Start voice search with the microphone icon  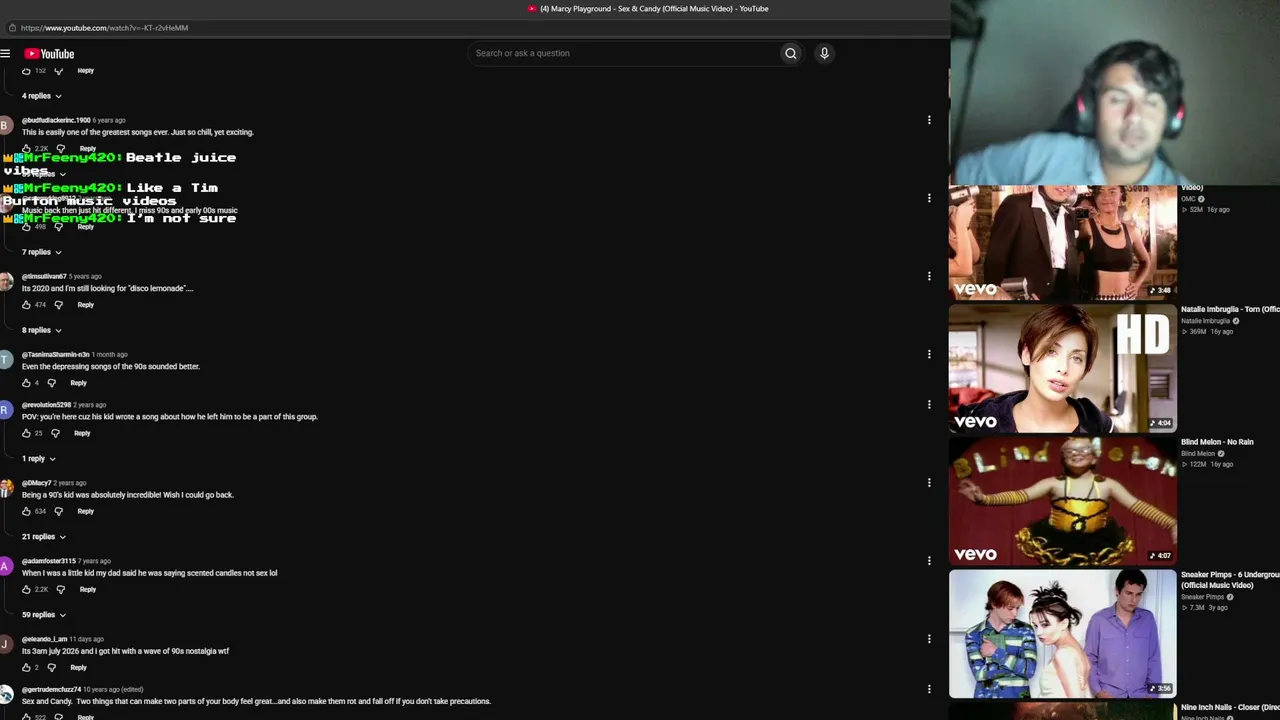point(824,53)
